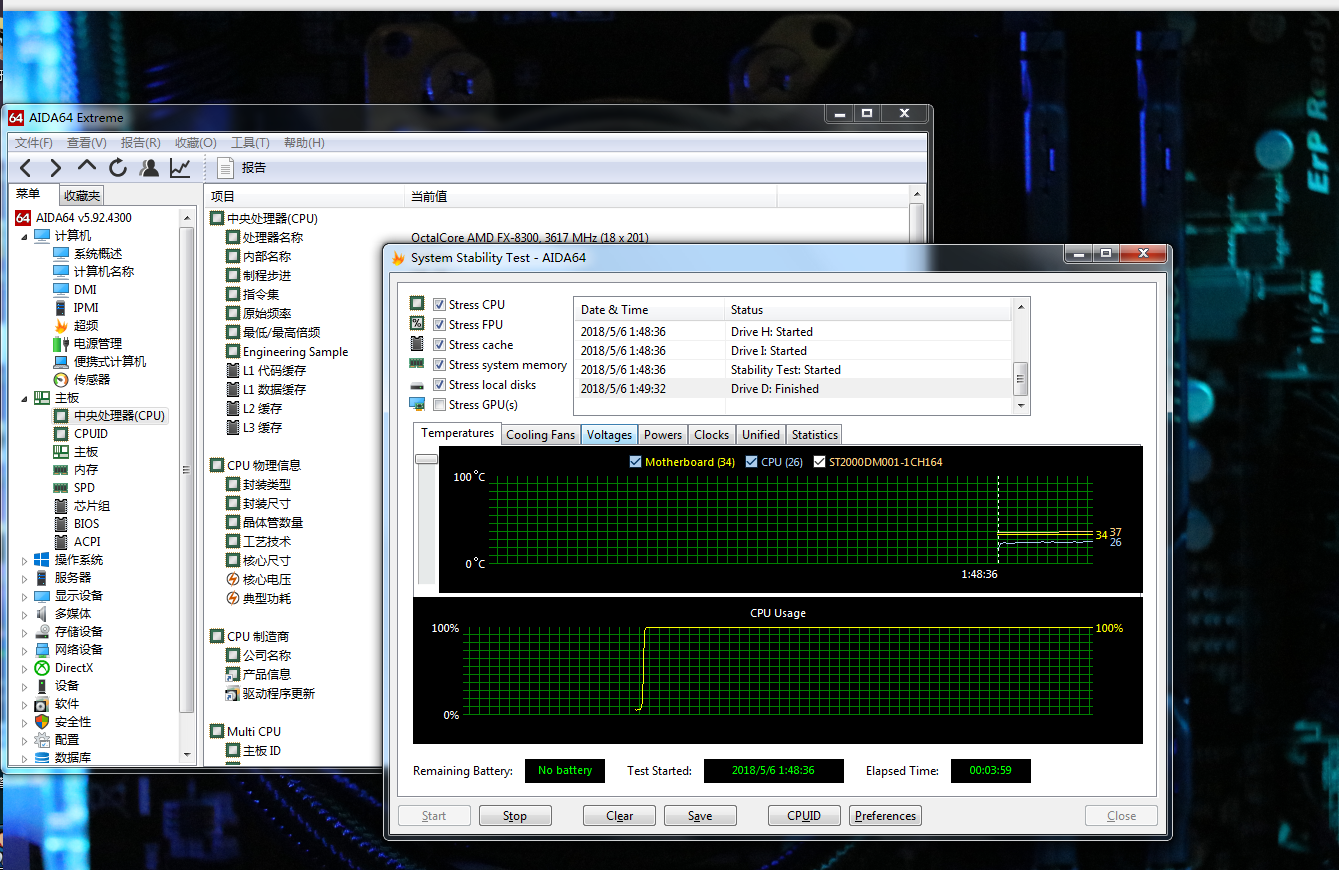Open the graph chart icon in the AIDA64 toolbar

[180, 168]
